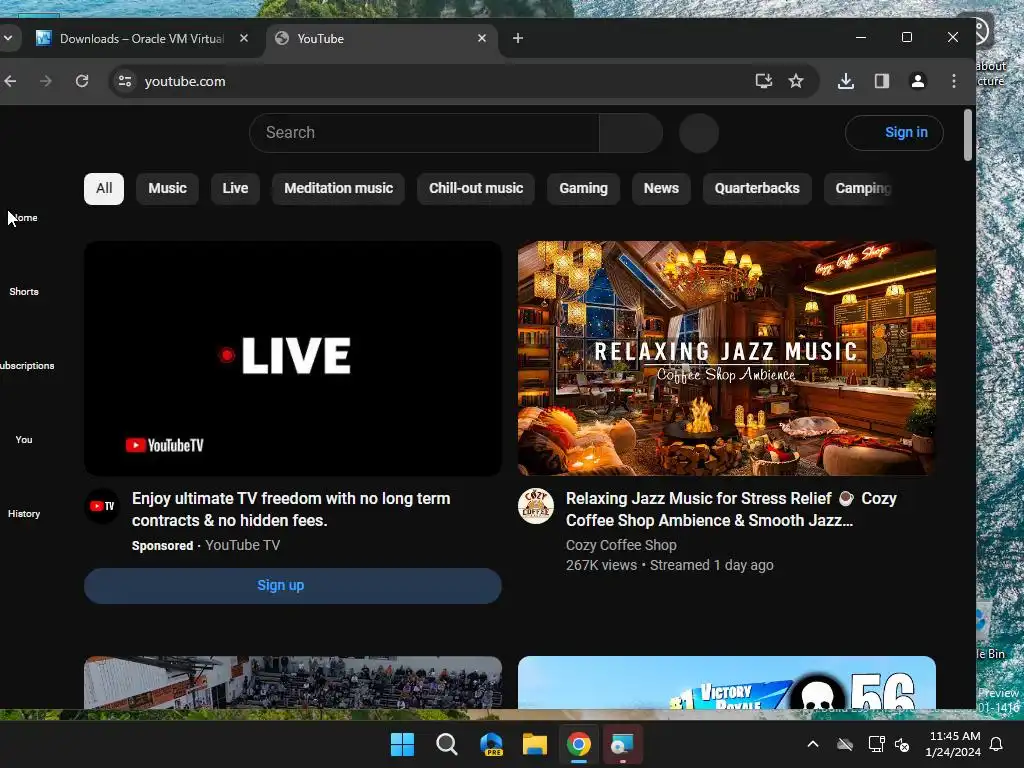1024x768 pixels.
Task: Reload the YouTube page
Action: click(82, 81)
